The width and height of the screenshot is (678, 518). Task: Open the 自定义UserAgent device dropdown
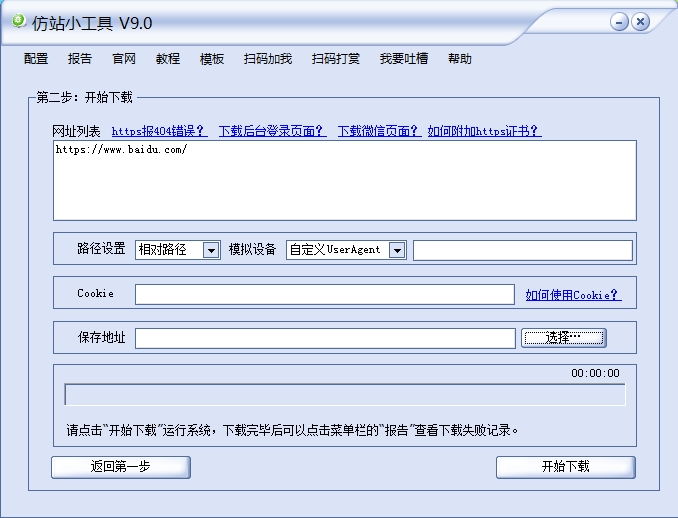[x=397, y=250]
